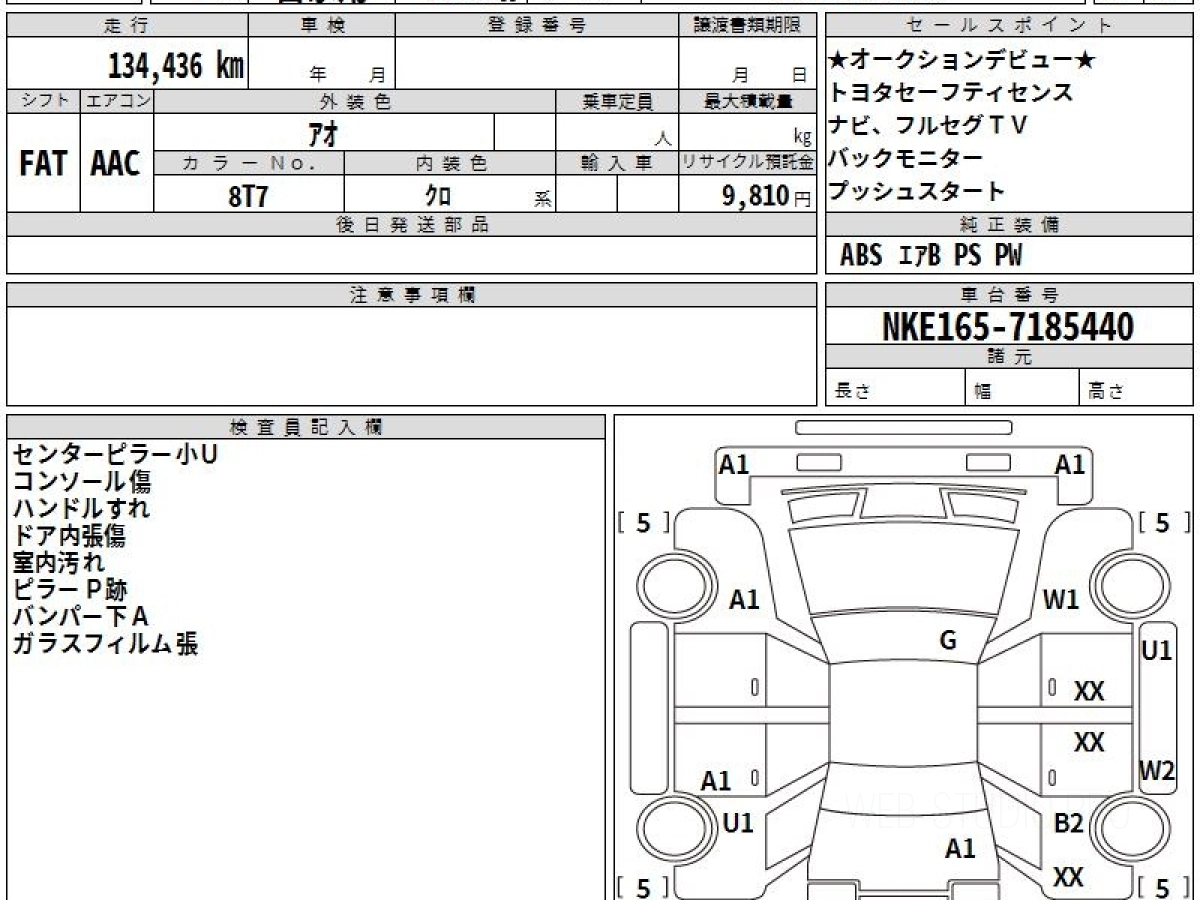Click the カラーNo. header
1200x900 pixels.
[x=249, y=163]
